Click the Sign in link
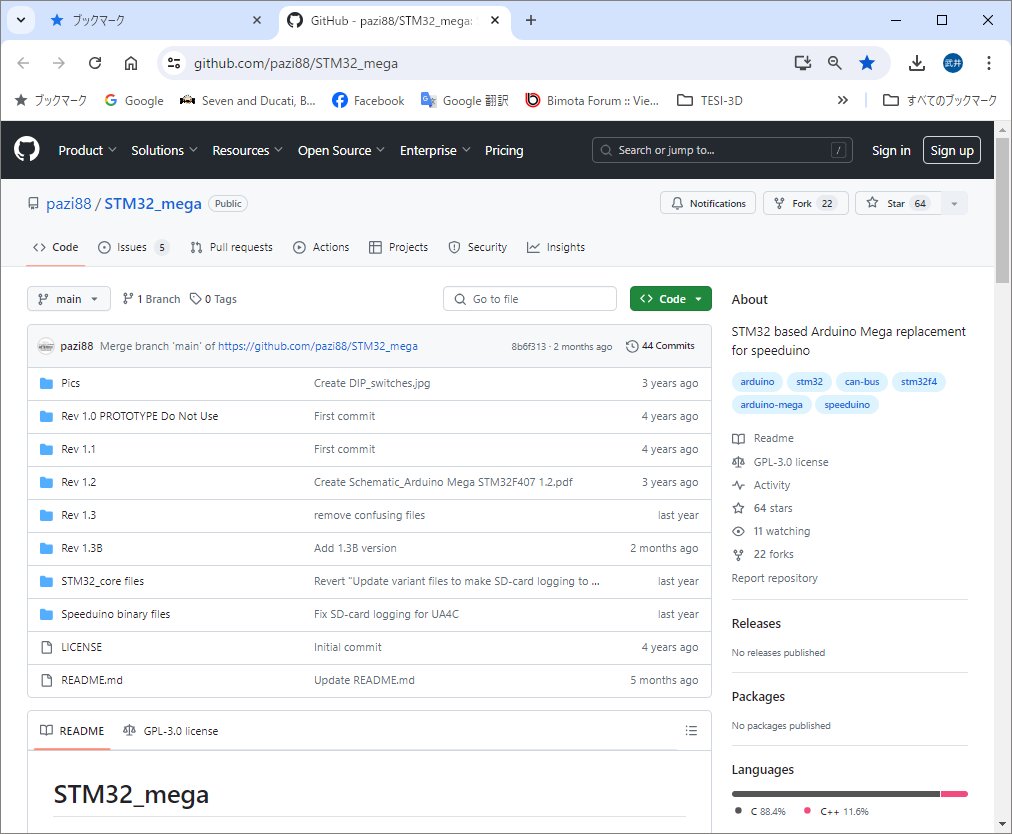The width and height of the screenshot is (1012, 834). coord(891,150)
